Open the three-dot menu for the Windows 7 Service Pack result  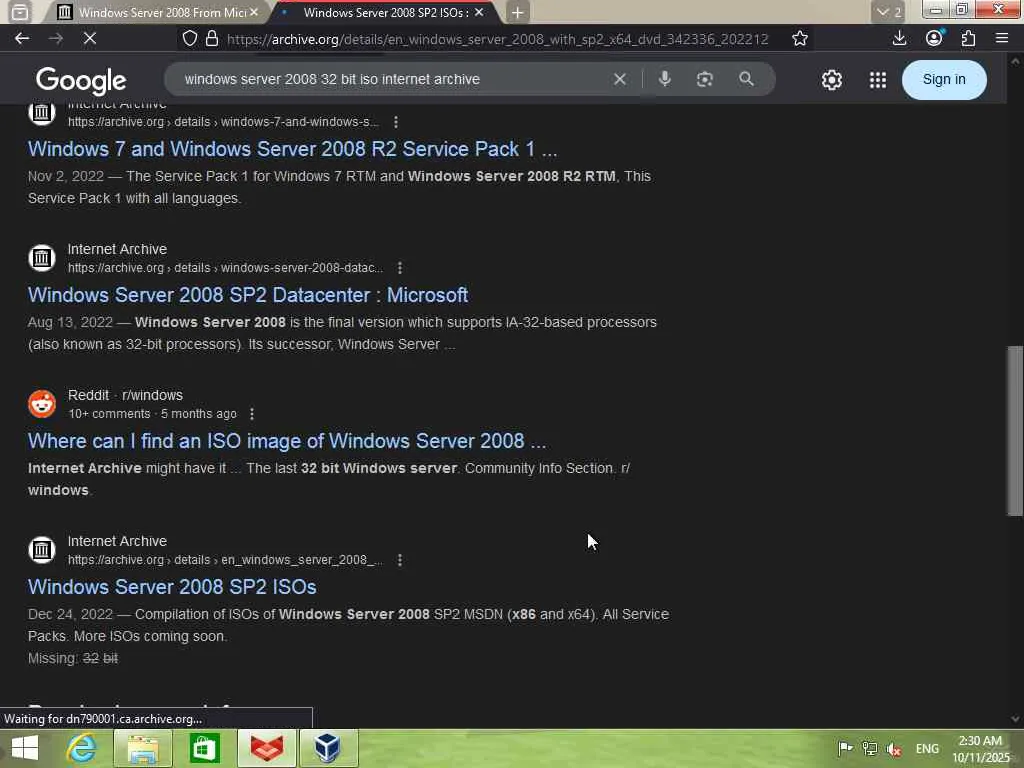pos(396,122)
